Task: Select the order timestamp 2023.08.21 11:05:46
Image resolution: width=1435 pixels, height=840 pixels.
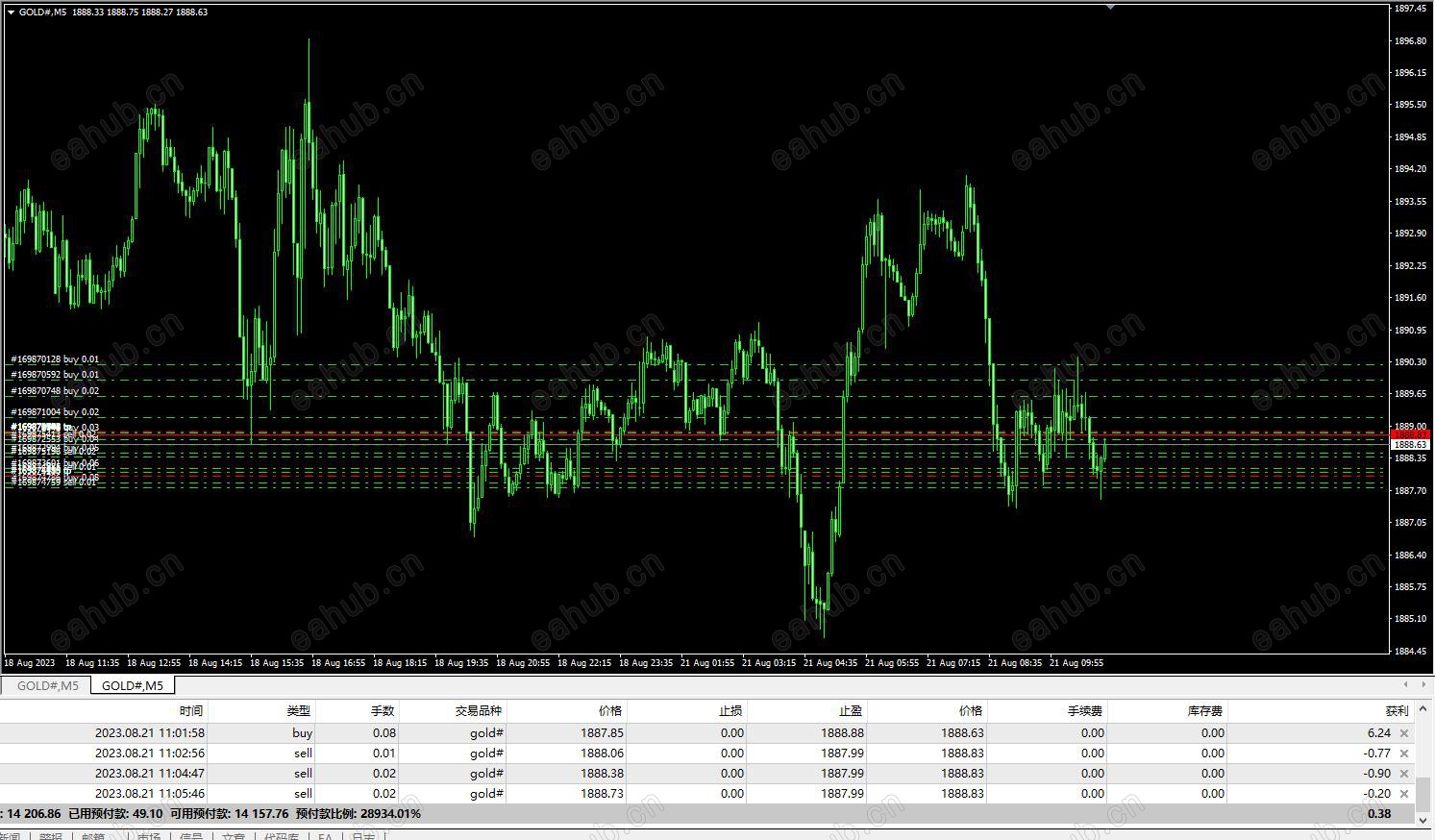Action: [x=149, y=794]
